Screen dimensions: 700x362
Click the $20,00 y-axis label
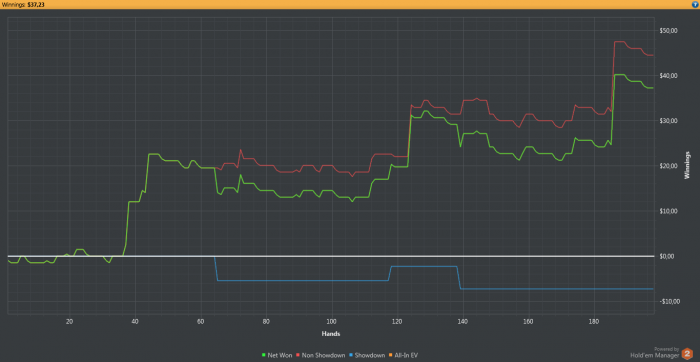669,166
